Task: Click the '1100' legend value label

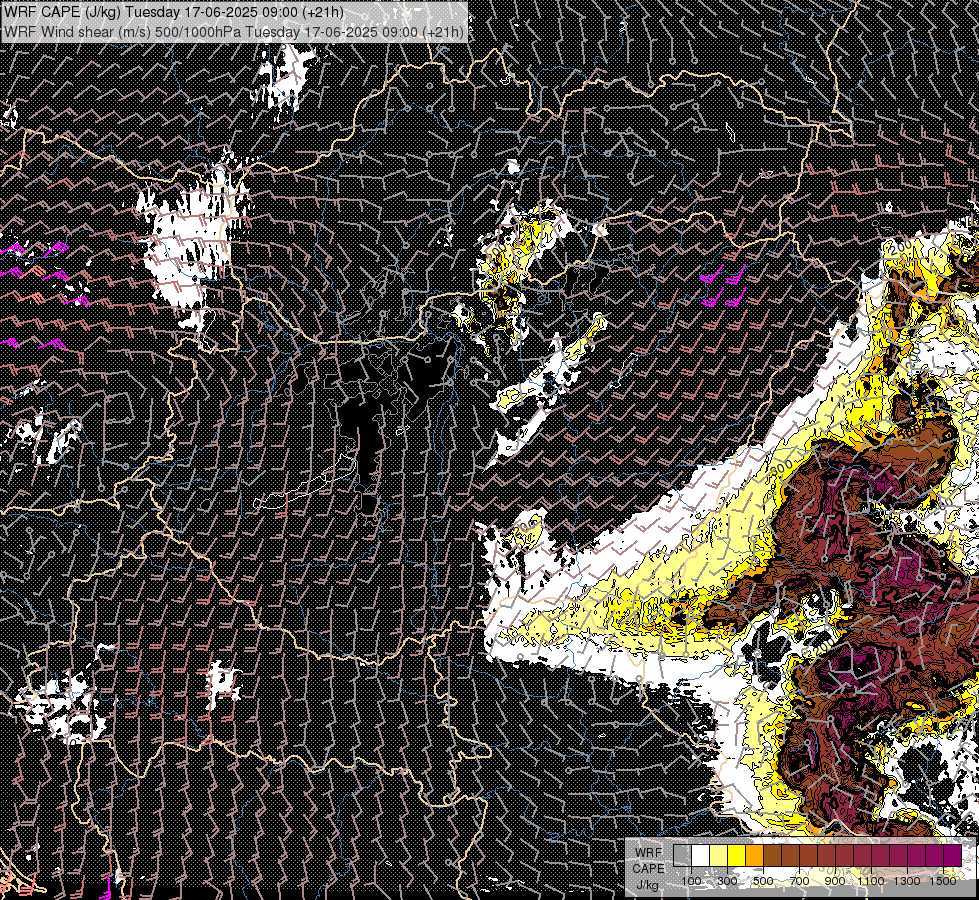Action: click(871, 881)
